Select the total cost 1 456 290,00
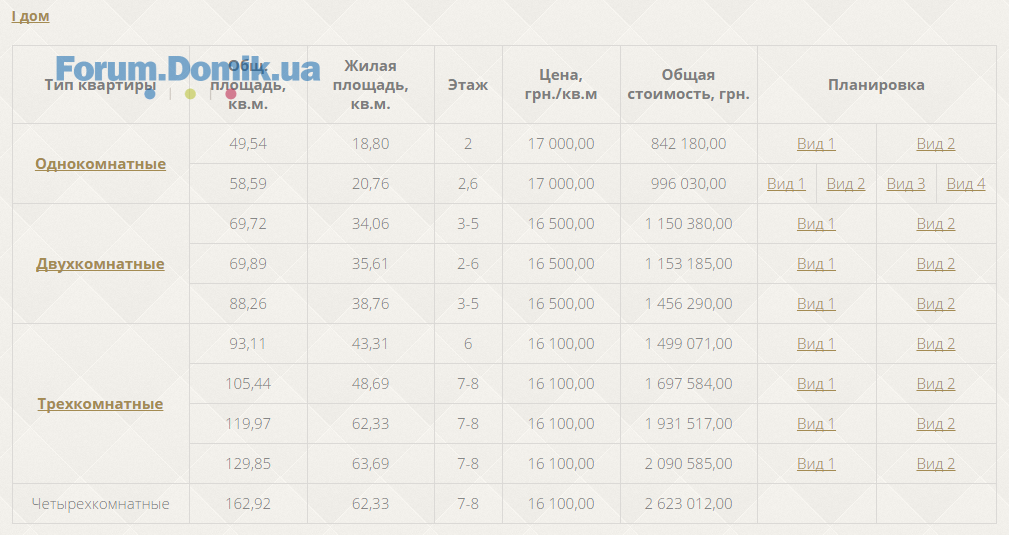Viewport: 1009px width, 535px height. click(689, 303)
